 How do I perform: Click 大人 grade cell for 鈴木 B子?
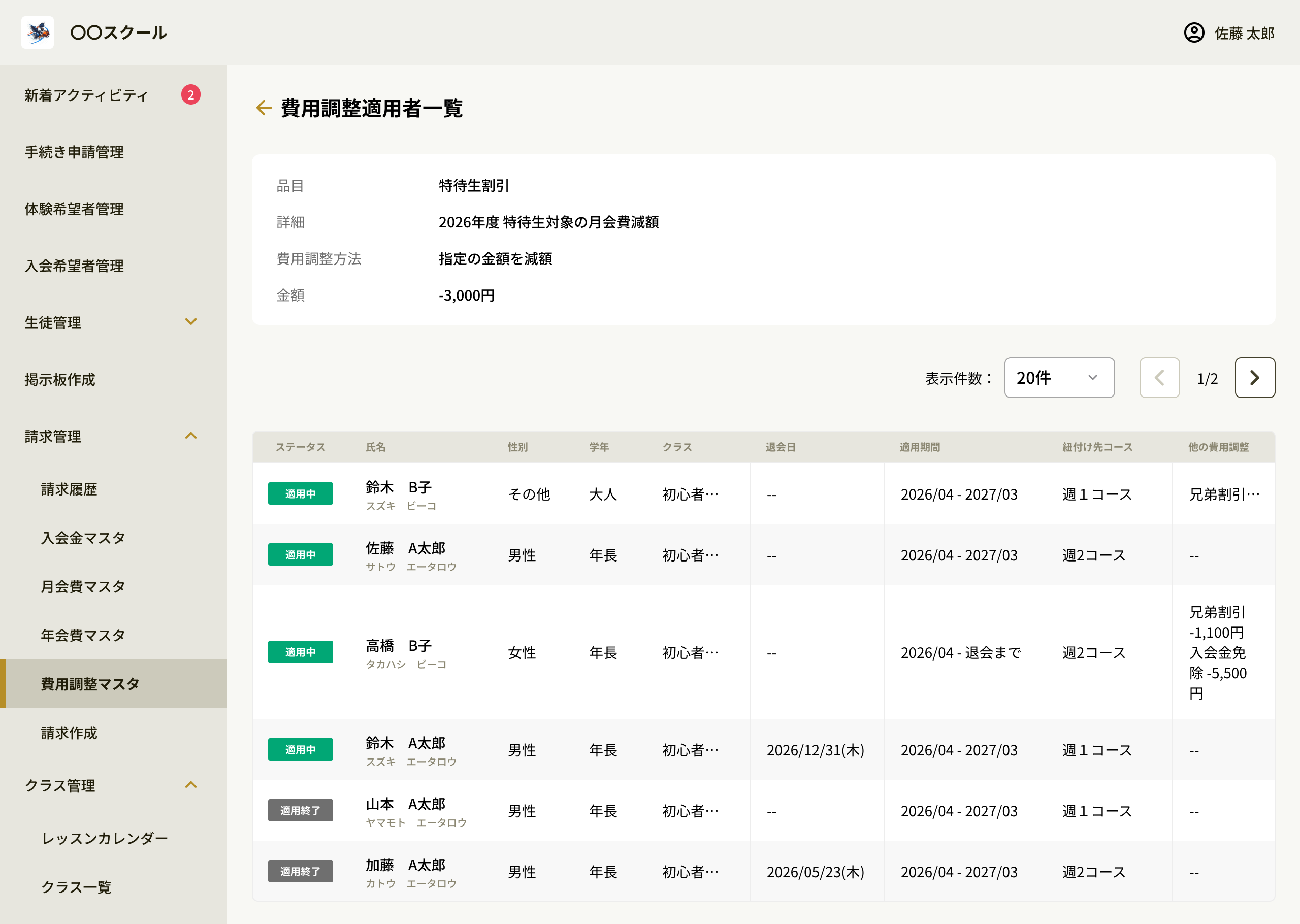tap(603, 494)
